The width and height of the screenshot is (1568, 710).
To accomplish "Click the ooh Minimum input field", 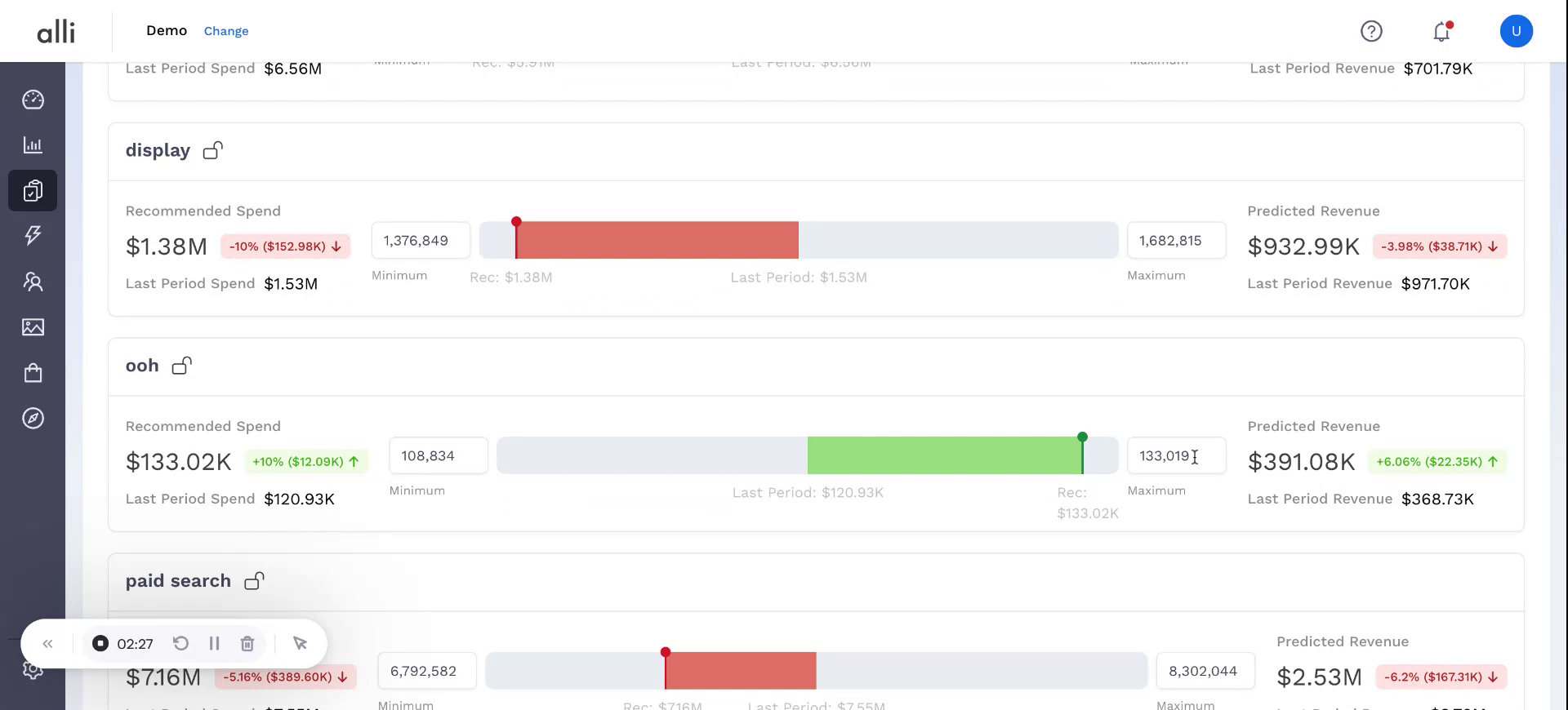I will coord(439,455).
